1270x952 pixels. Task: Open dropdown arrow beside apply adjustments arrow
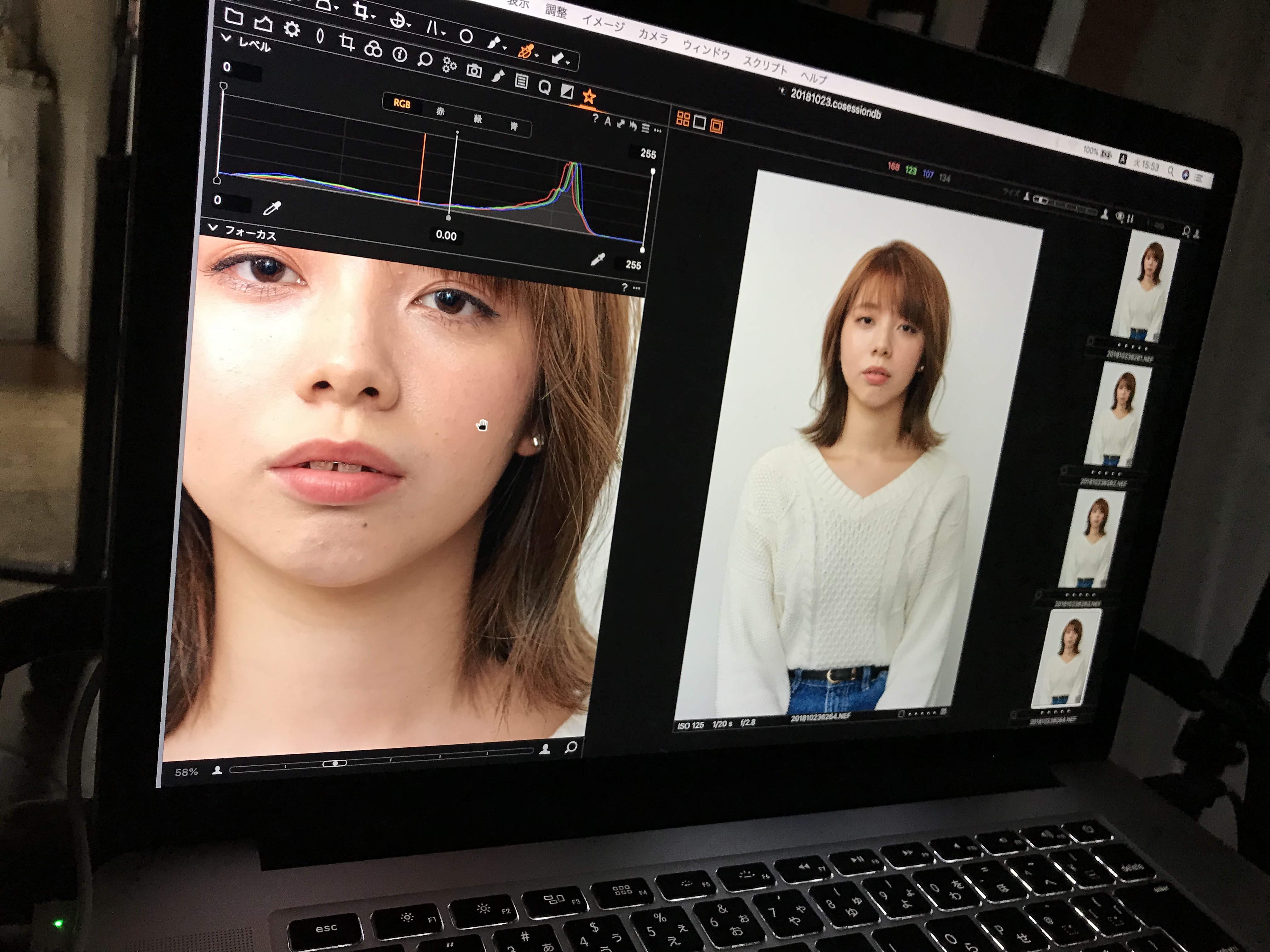pos(569,62)
